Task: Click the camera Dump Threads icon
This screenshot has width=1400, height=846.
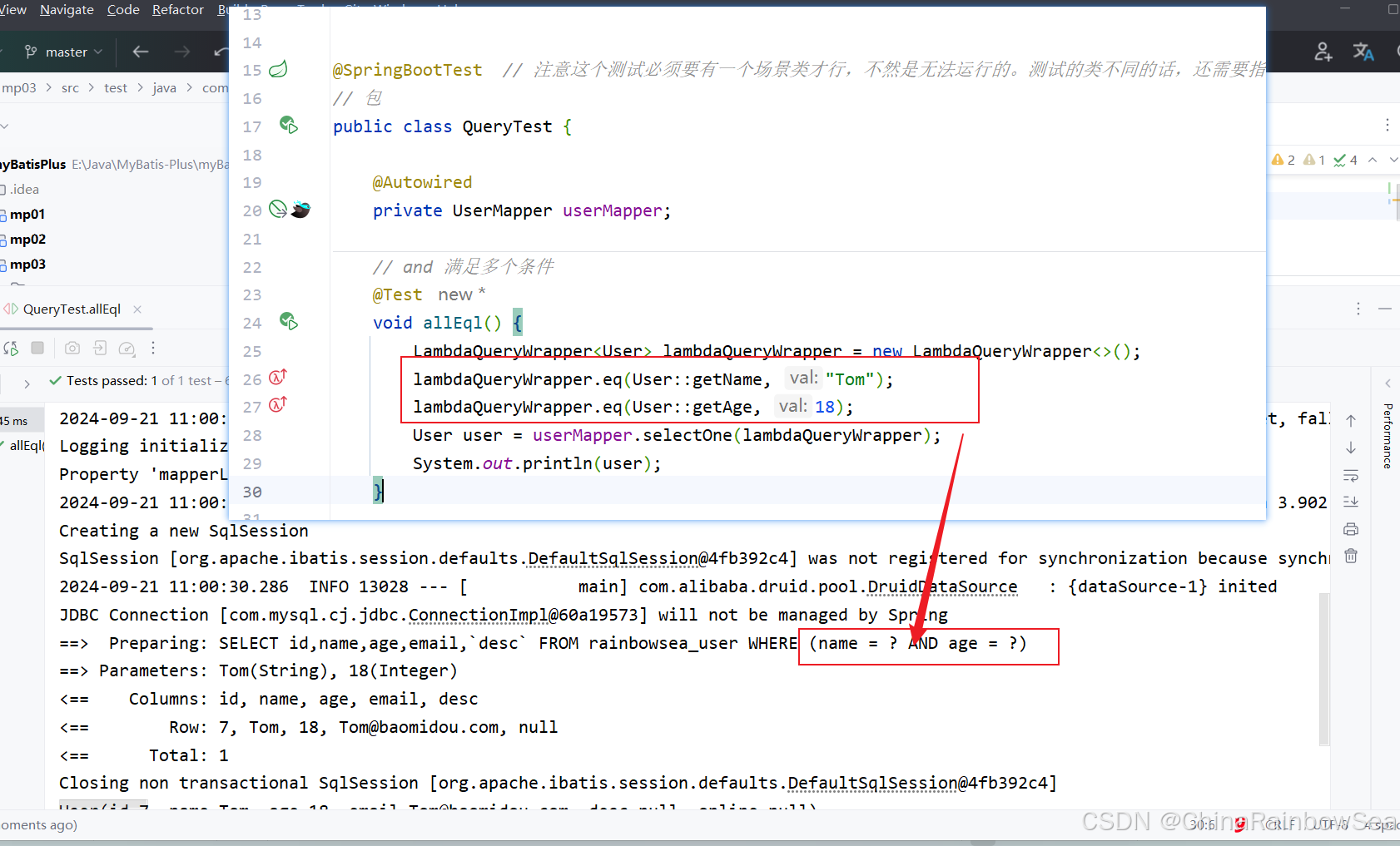Action: tap(72, 348)
